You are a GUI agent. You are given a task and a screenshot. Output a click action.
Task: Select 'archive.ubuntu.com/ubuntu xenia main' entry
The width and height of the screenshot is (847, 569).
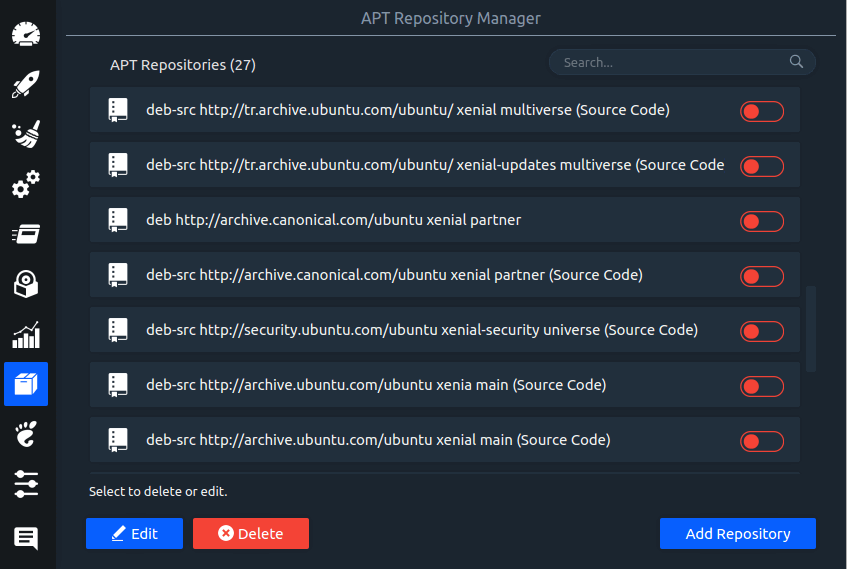445,385
